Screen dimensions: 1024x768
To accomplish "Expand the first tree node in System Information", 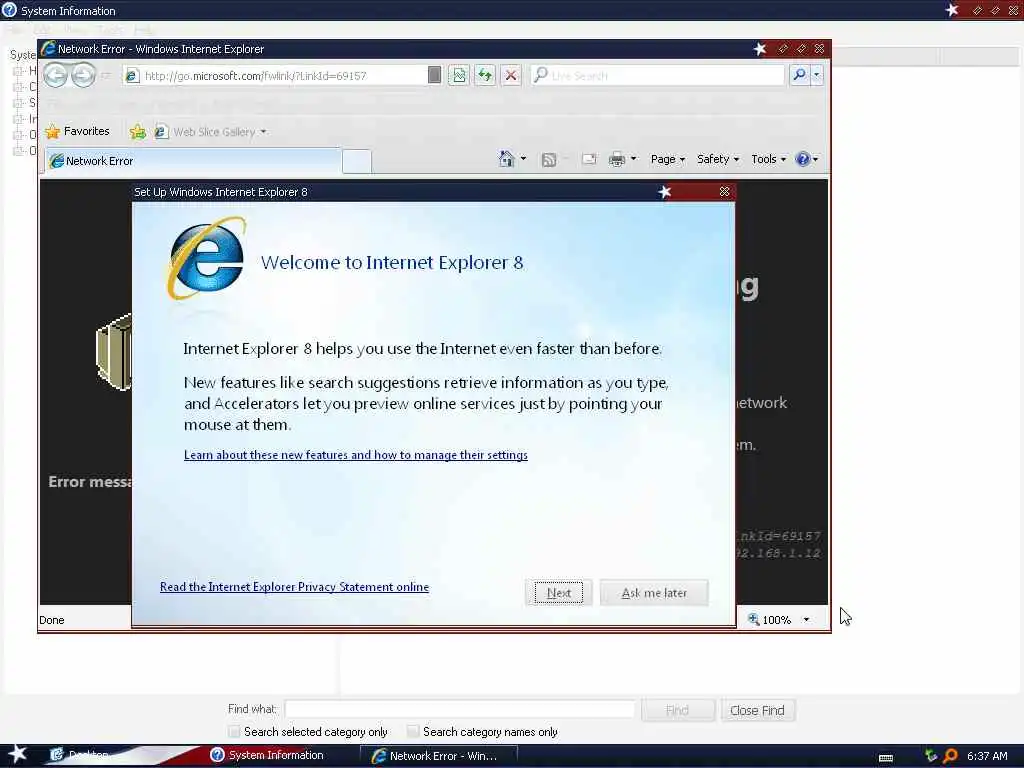I will point(18,71).
